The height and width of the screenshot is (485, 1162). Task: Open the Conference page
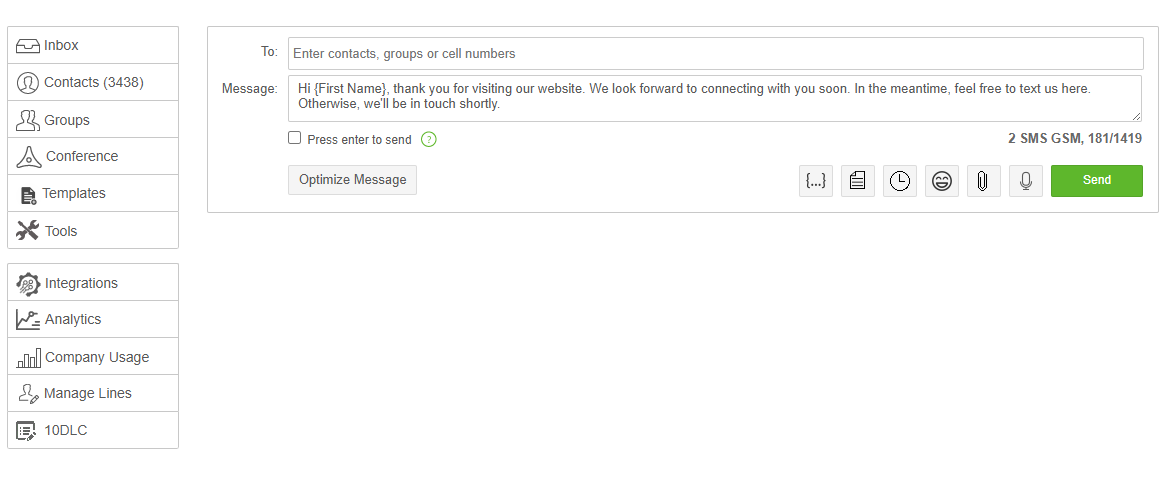click(93, 156)
